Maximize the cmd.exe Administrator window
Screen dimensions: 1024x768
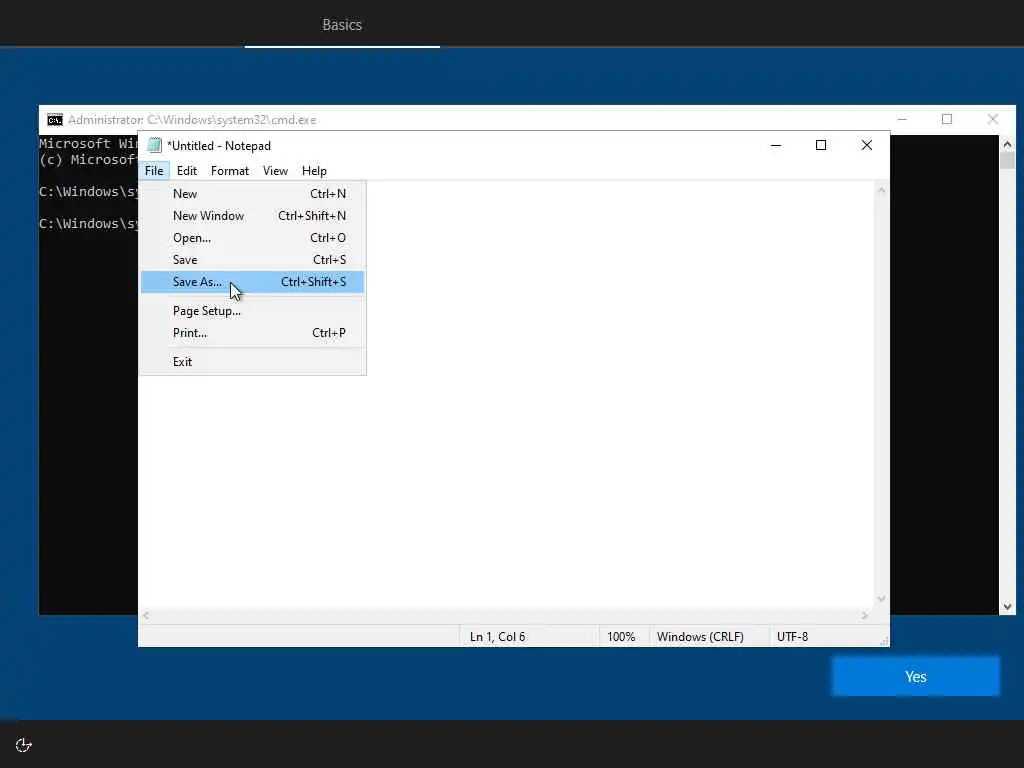click(x=947, y=120)
